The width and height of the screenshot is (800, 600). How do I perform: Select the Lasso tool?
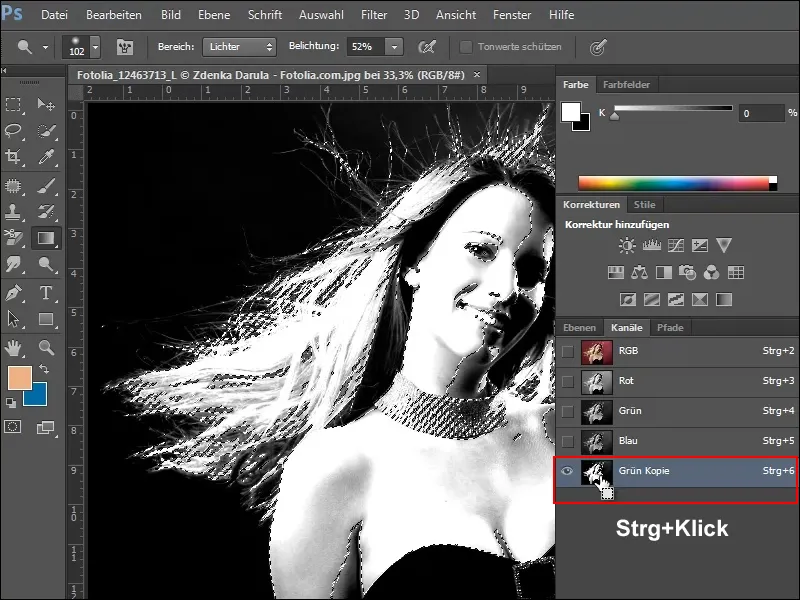click(13, 131)
